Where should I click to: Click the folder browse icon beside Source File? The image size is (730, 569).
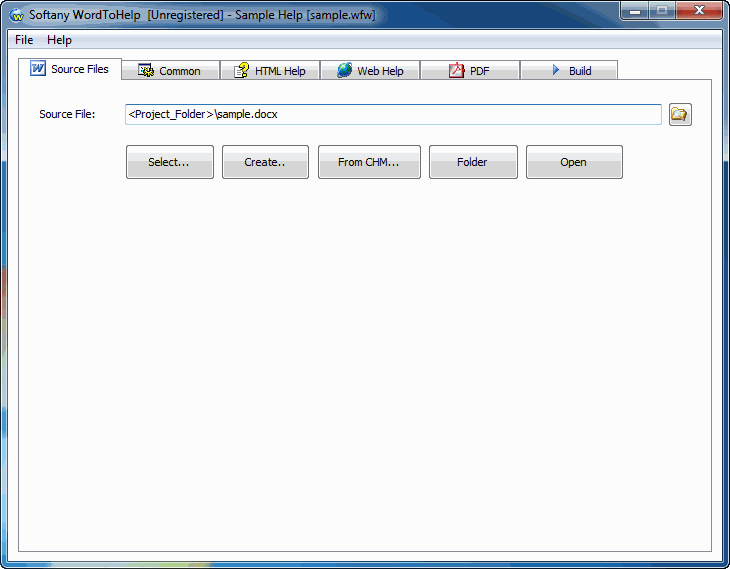coord(680,115)
